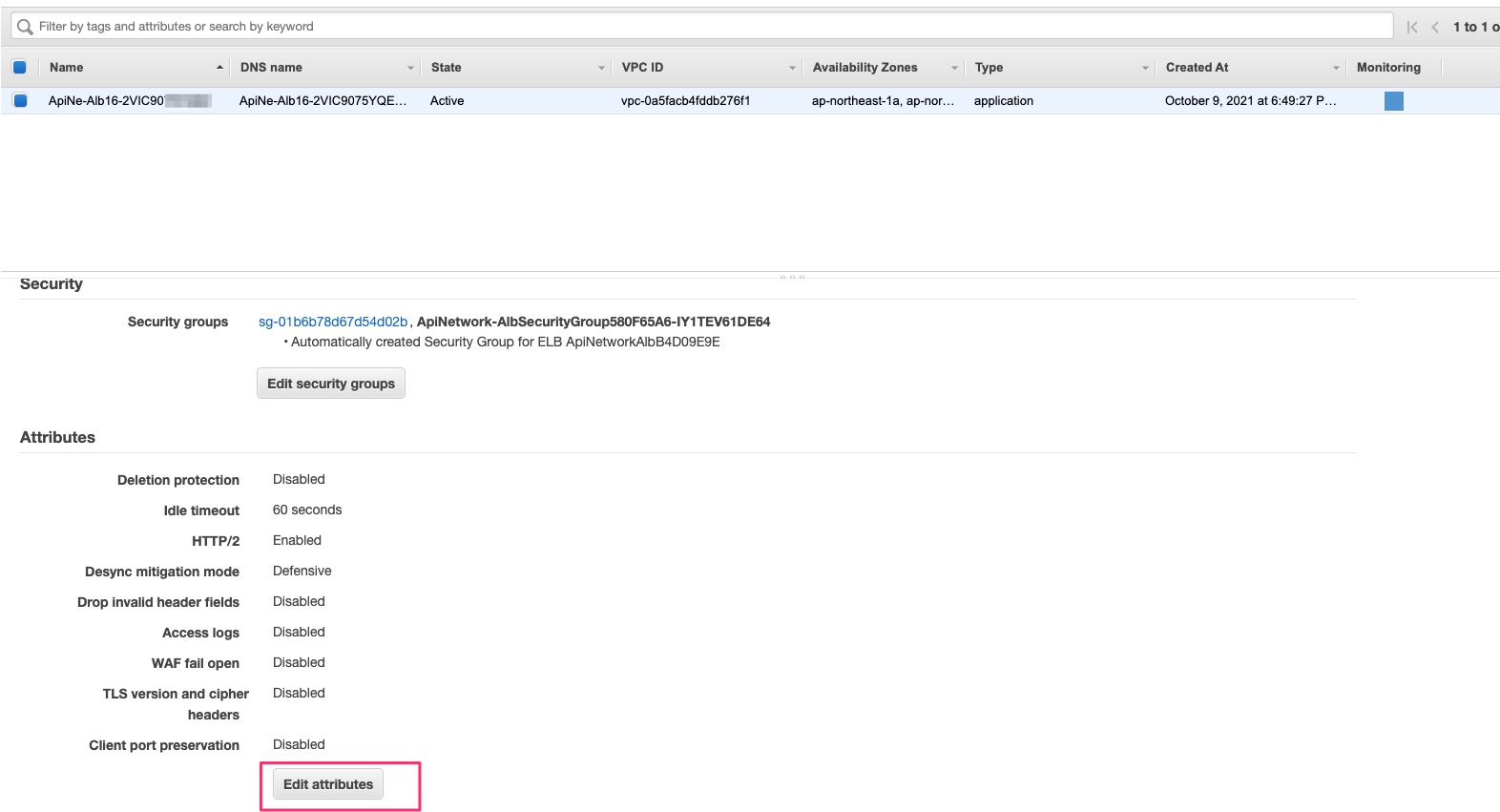Open the Availability Zones column dropdown arrow

coord(954,68)
